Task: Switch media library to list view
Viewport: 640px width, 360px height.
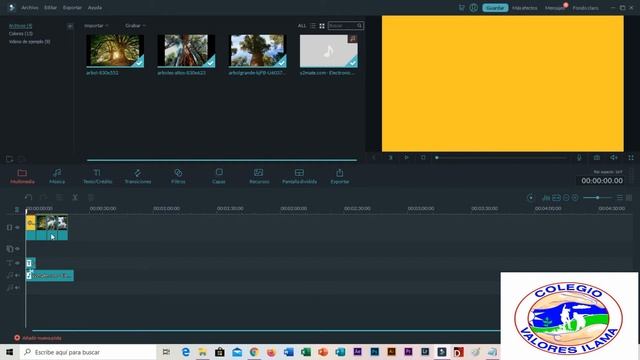Action: coord(313,26)
